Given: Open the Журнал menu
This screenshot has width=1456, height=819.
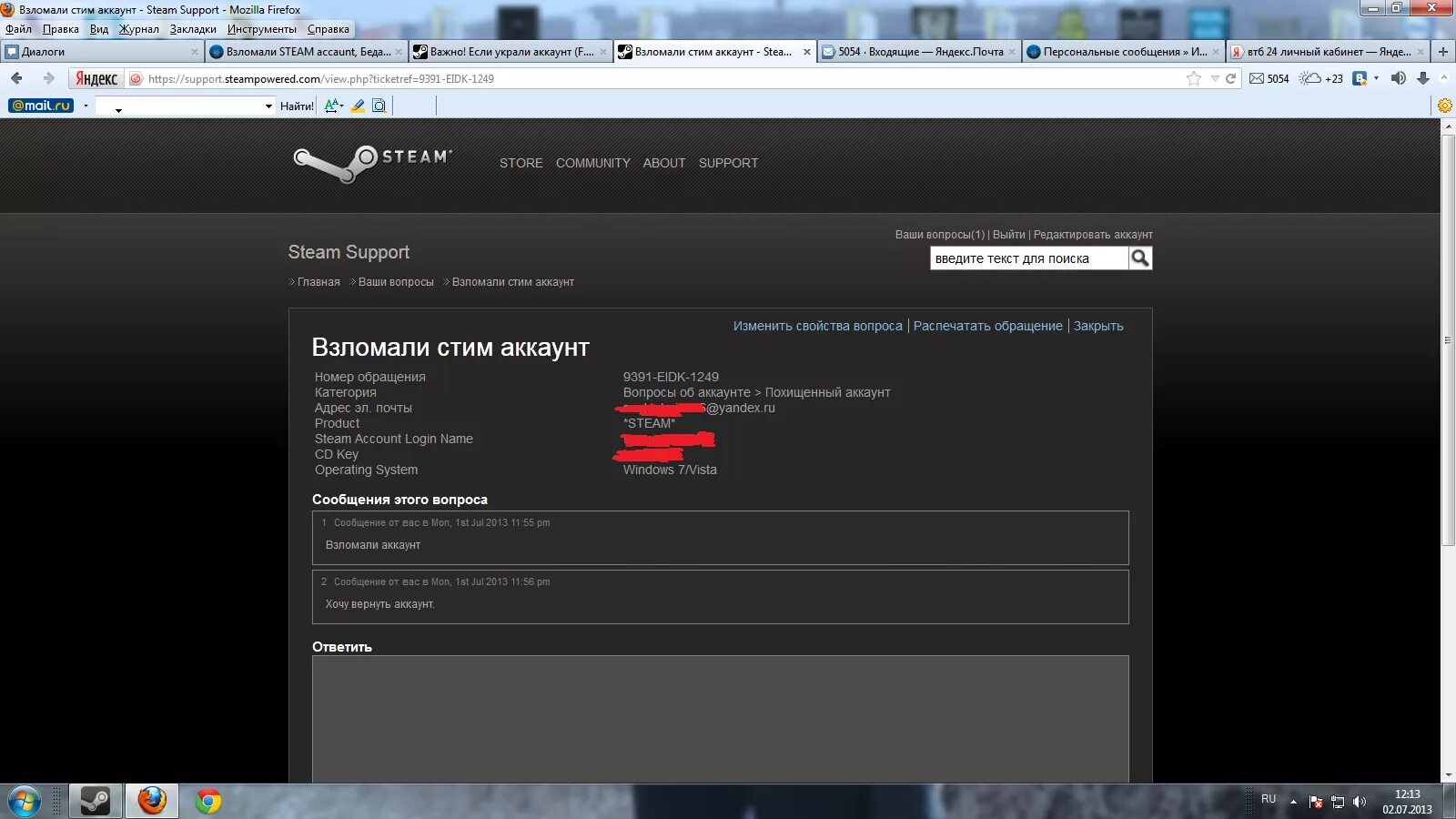Looking at the screenshot, I should [x=138, y=29].
